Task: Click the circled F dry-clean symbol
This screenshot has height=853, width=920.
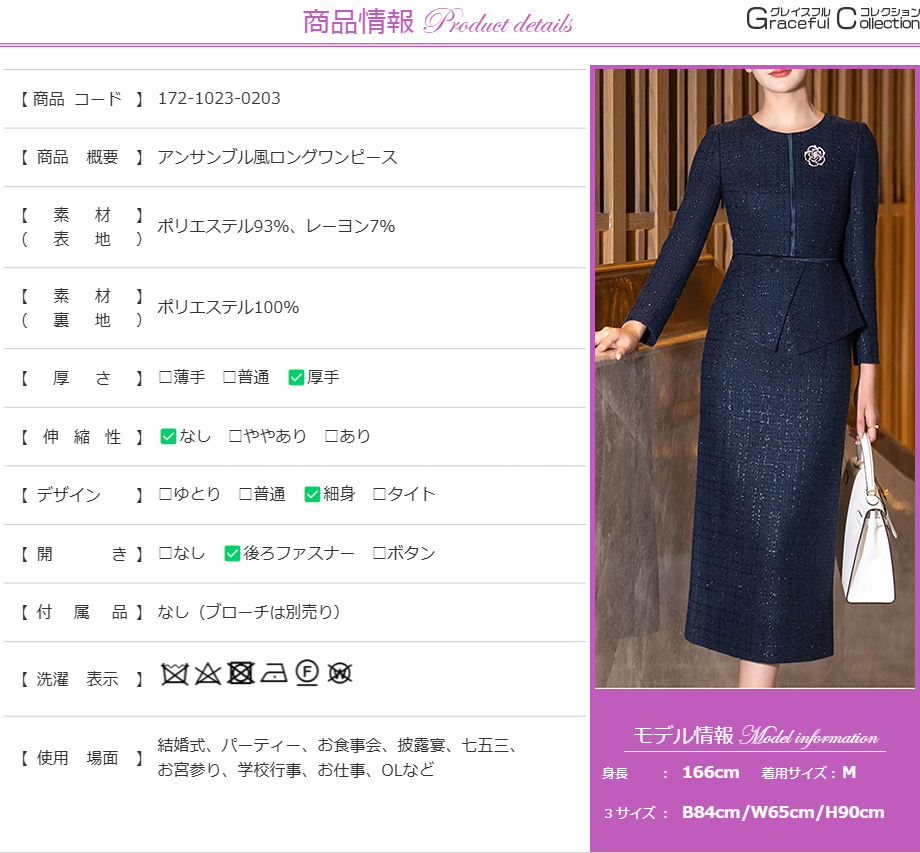Action: click(x=307, y=673)
